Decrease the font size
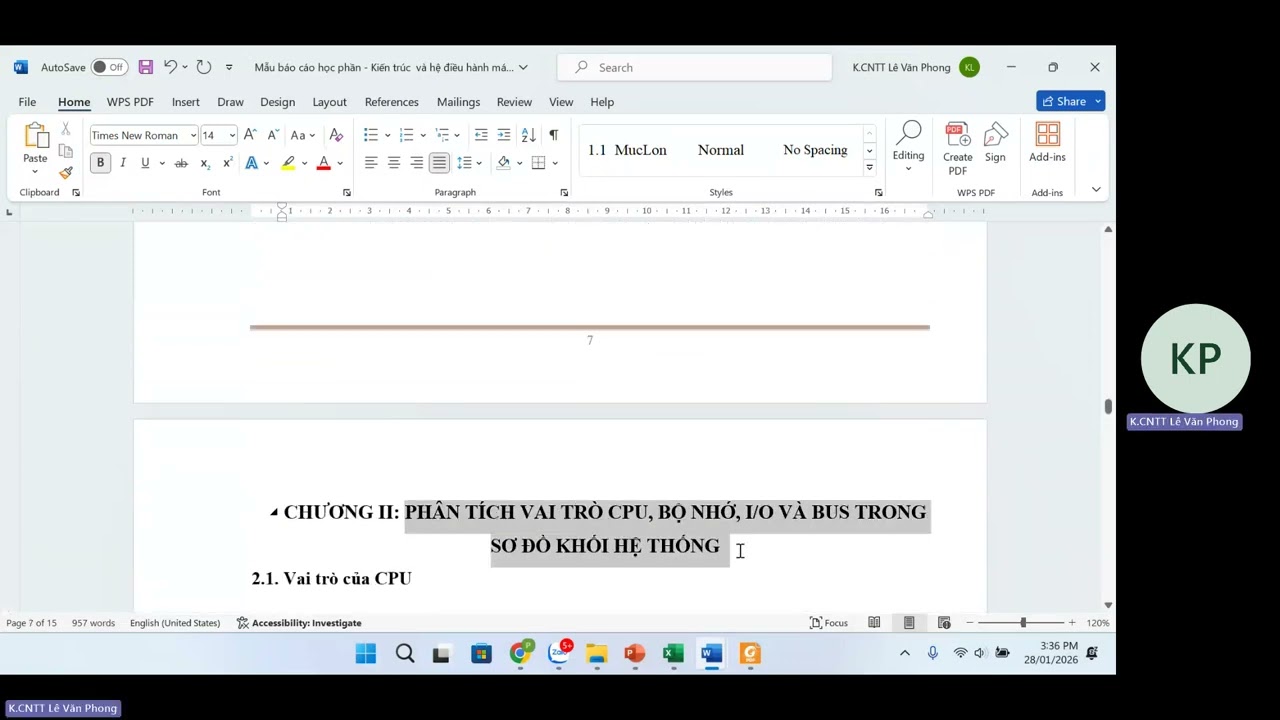The height and width of the screenshot is (720, 1280). [x=272, y=135]
